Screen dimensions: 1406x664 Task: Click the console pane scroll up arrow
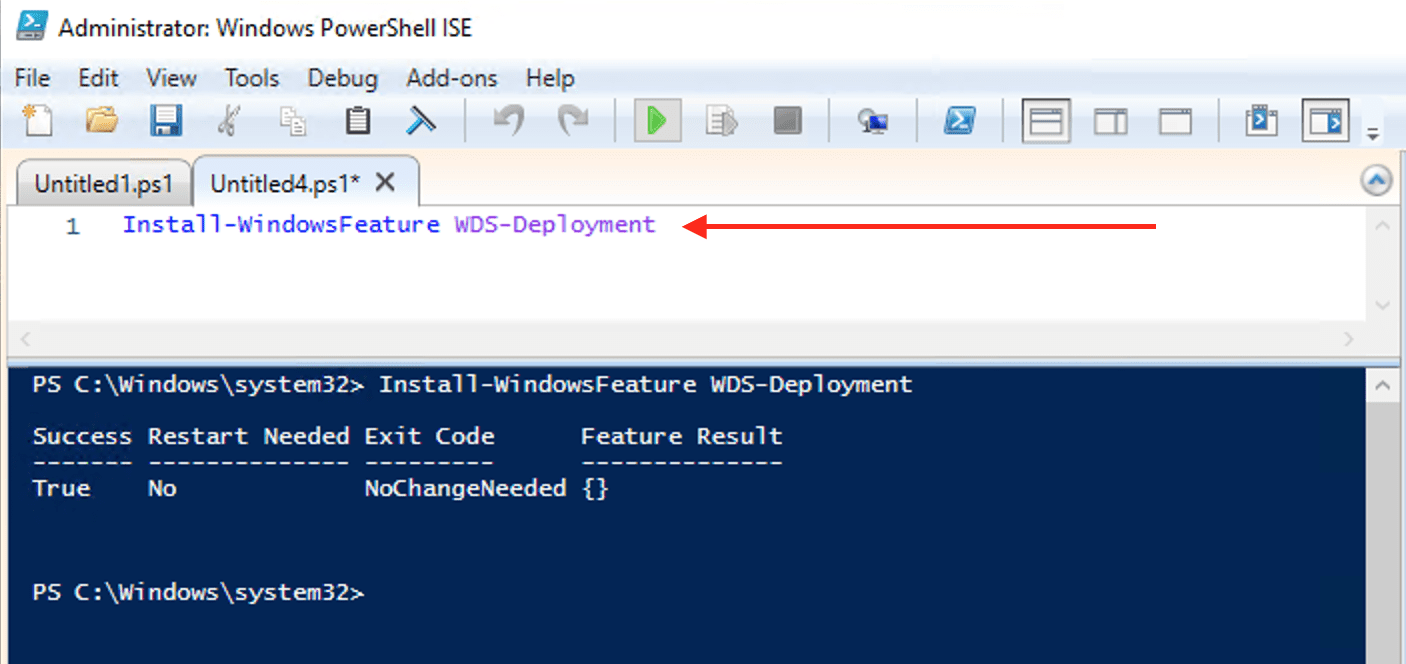click(x=1383, y=385)
